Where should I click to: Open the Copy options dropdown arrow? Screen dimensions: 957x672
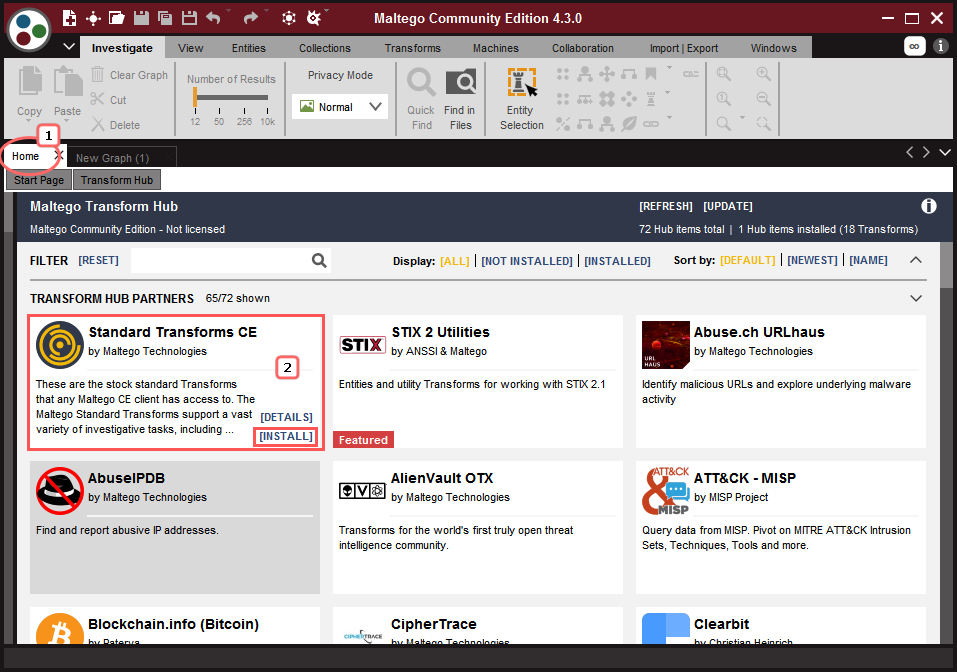coord(30,121)
